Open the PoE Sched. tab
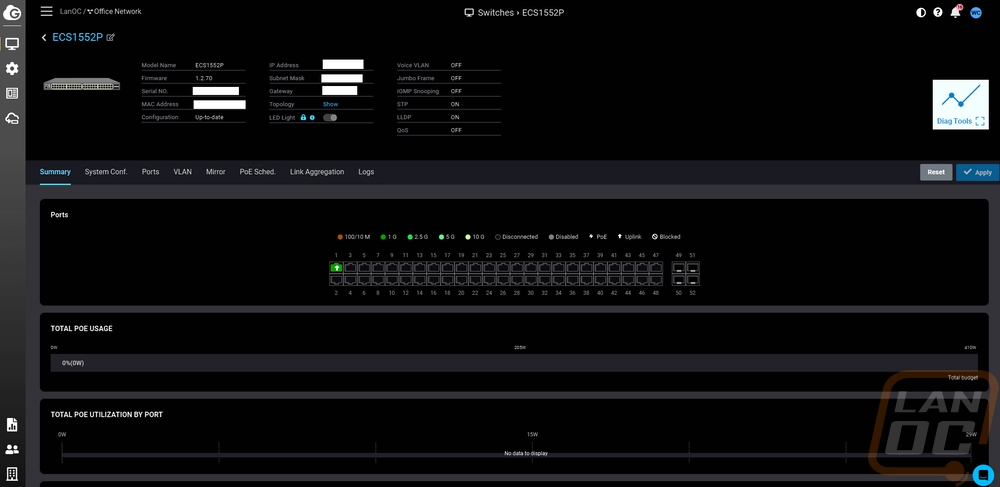The height and width of the screenshot is (487, 1000). 257,172
